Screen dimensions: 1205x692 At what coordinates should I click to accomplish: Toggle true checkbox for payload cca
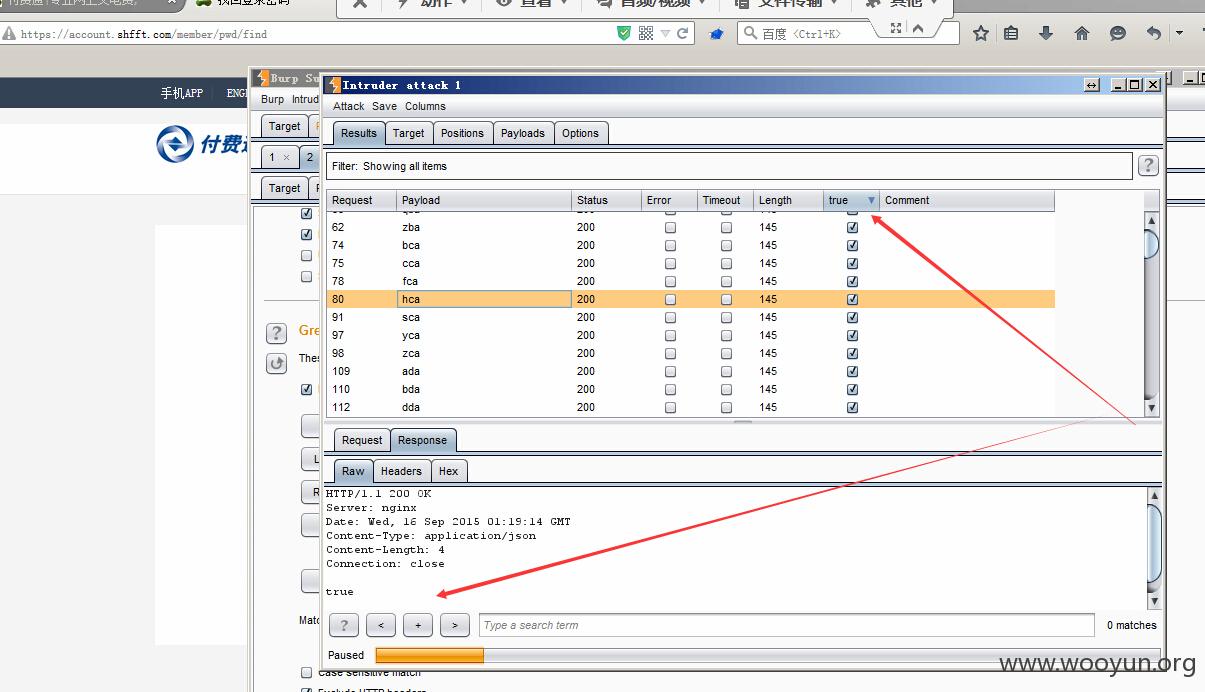coord(852,263)
